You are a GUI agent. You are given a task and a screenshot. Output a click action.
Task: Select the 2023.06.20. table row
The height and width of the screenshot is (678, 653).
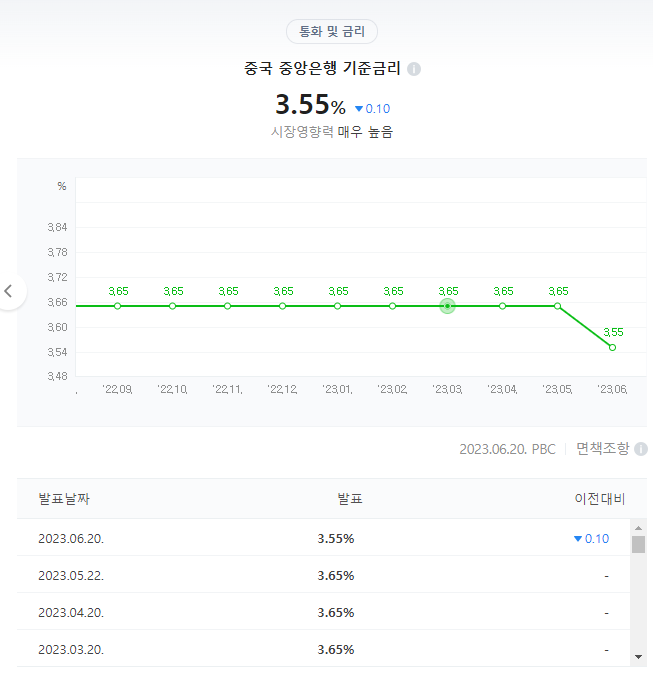tap(323, 538)
